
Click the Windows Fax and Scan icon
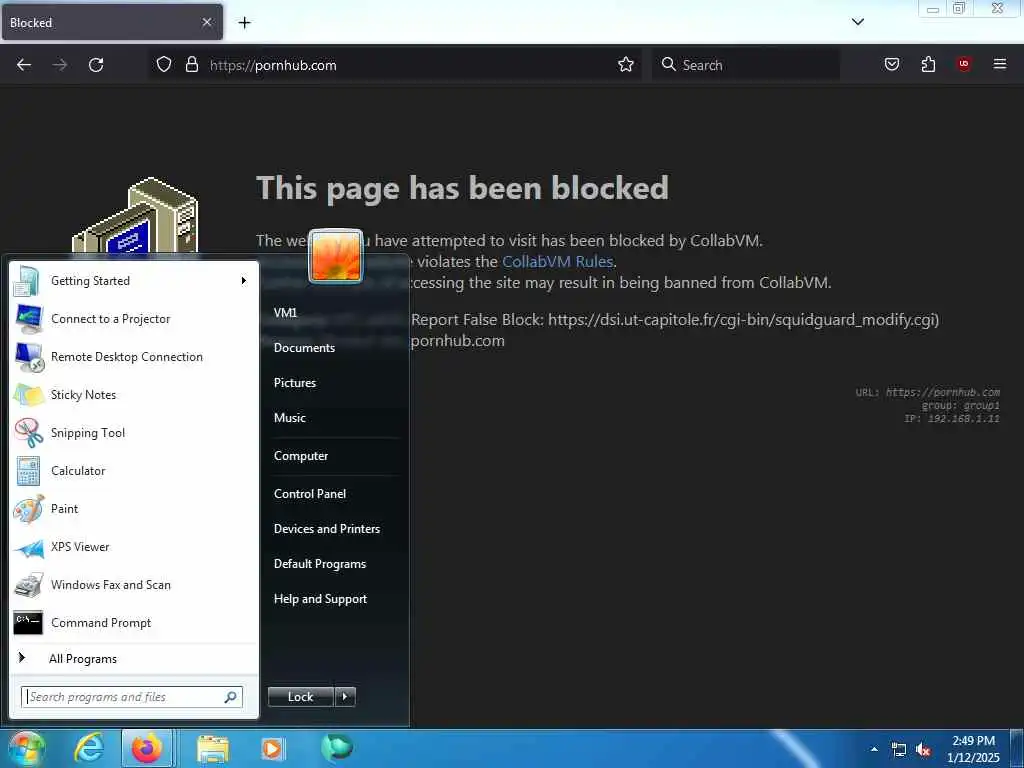point(29,585)
